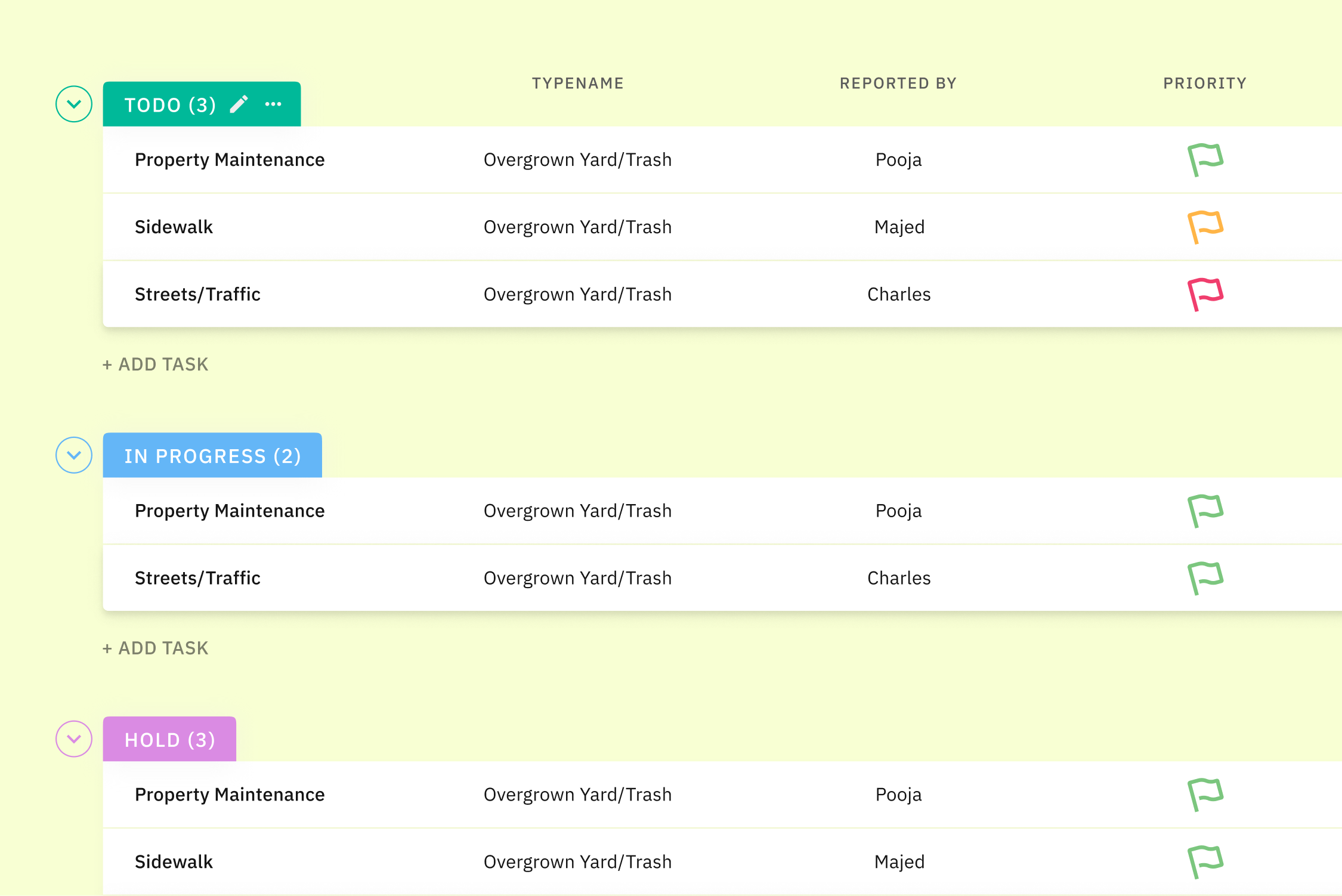Click priority flag for In Progress Property Maintenance
The height and width of the screenshot is (896, 1342).
[1205, 511]
